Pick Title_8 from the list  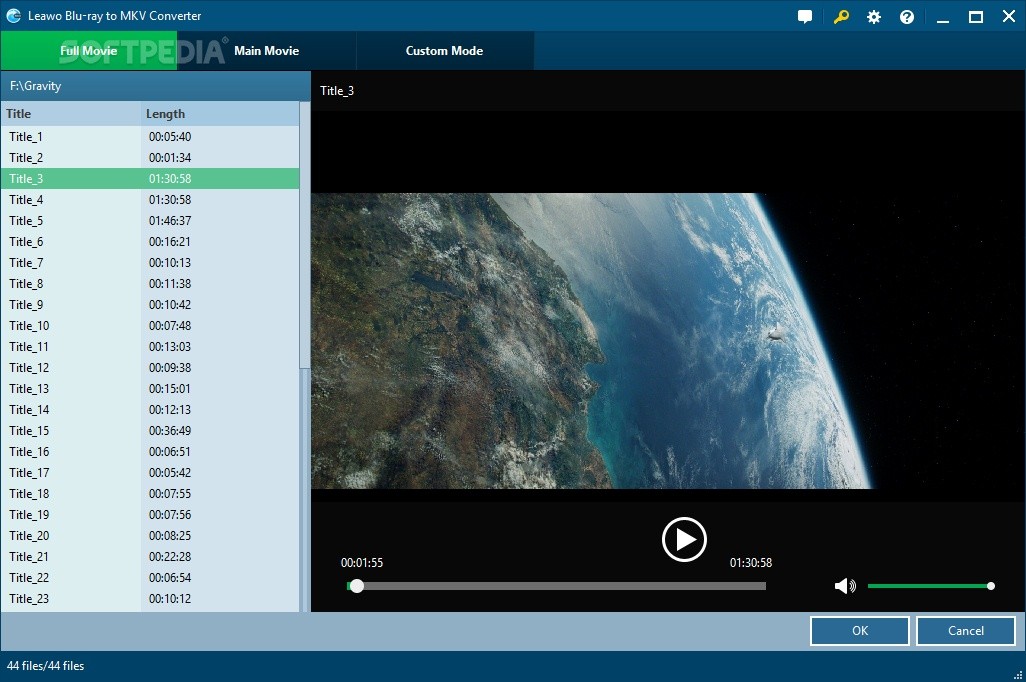click(x=150, y=283)
